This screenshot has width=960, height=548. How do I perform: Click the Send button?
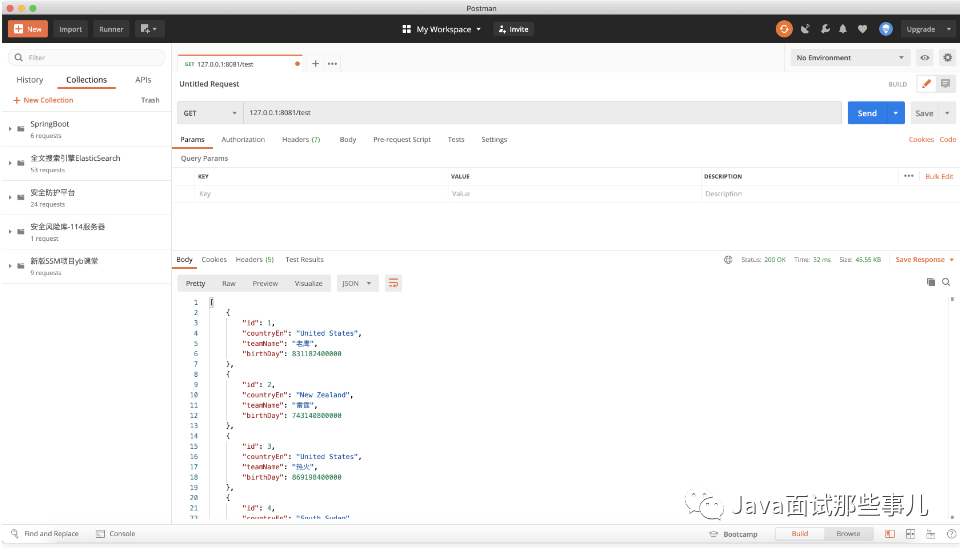pos(867,113)
